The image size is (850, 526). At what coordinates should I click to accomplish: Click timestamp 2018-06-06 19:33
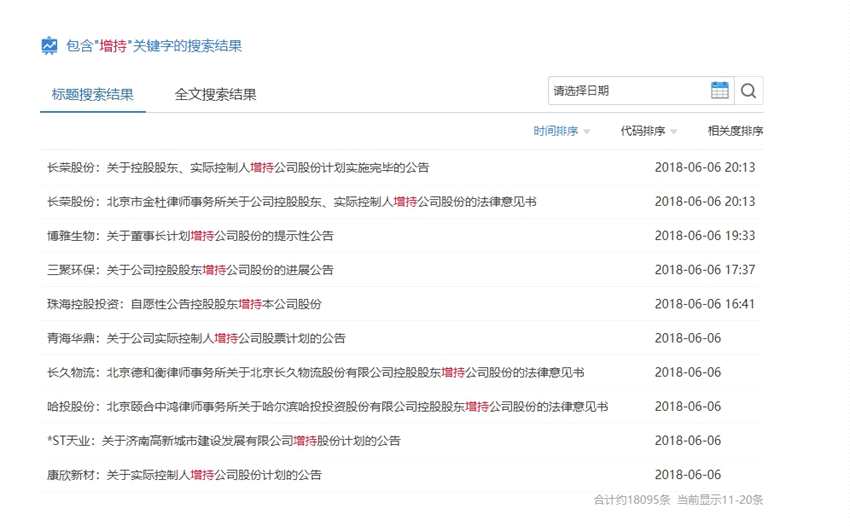click(705, 236)
